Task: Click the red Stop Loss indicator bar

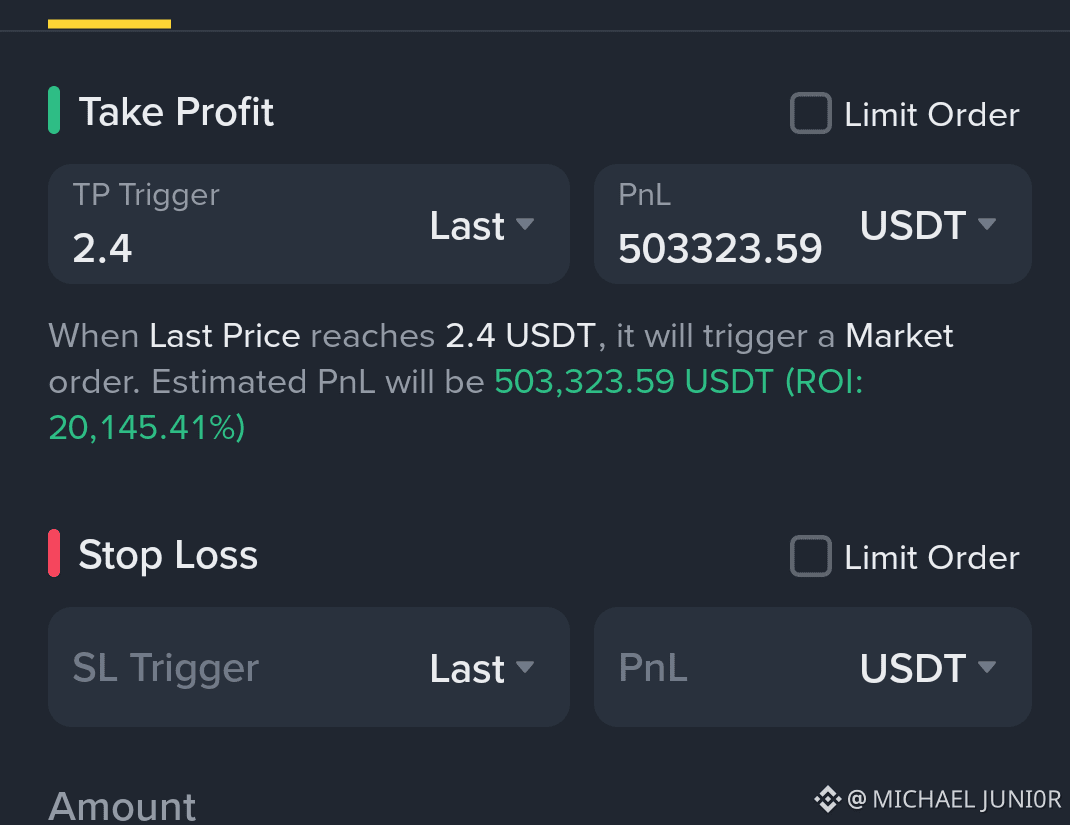Action: click(x=54, y=553)
